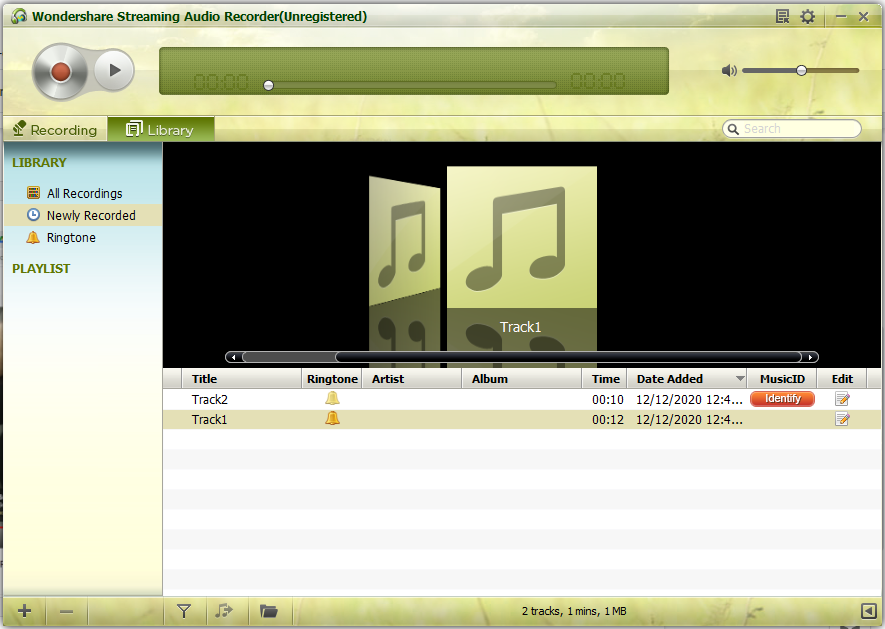This screenshot has height=629, width=885.
Task: Switch to the Recording tab
Action: point(55,129)
